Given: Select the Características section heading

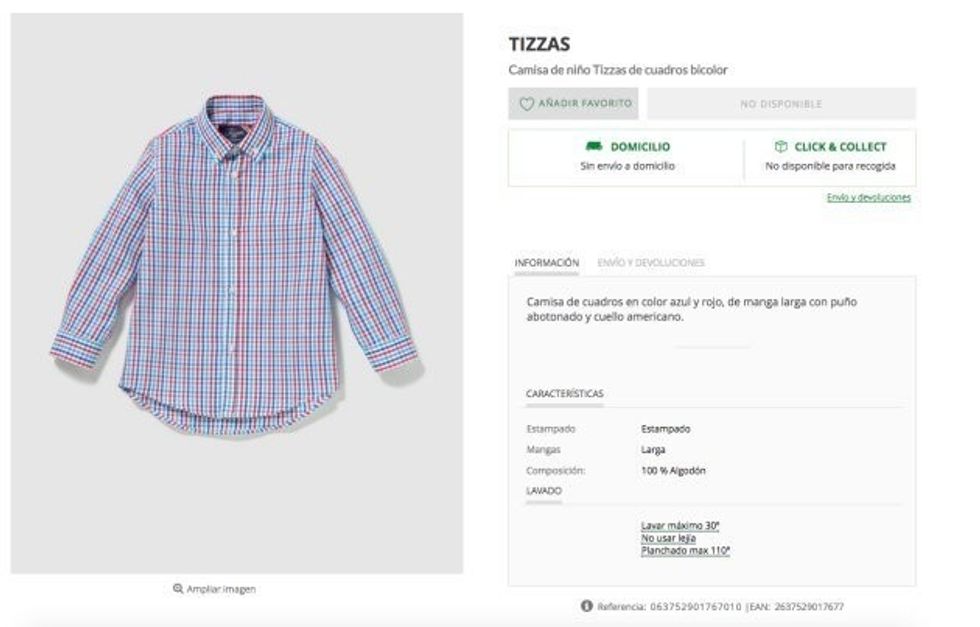Looking at the screenshot, I should coord(564,394).
